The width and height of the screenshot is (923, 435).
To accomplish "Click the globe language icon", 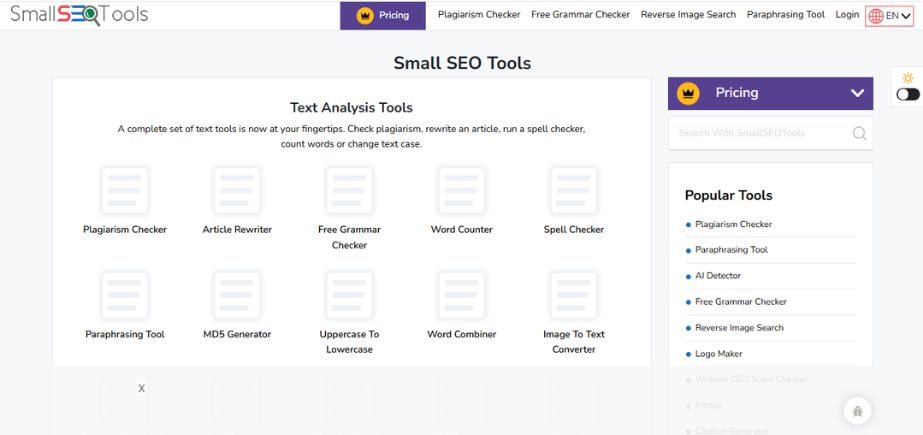I will click(876, 16).
